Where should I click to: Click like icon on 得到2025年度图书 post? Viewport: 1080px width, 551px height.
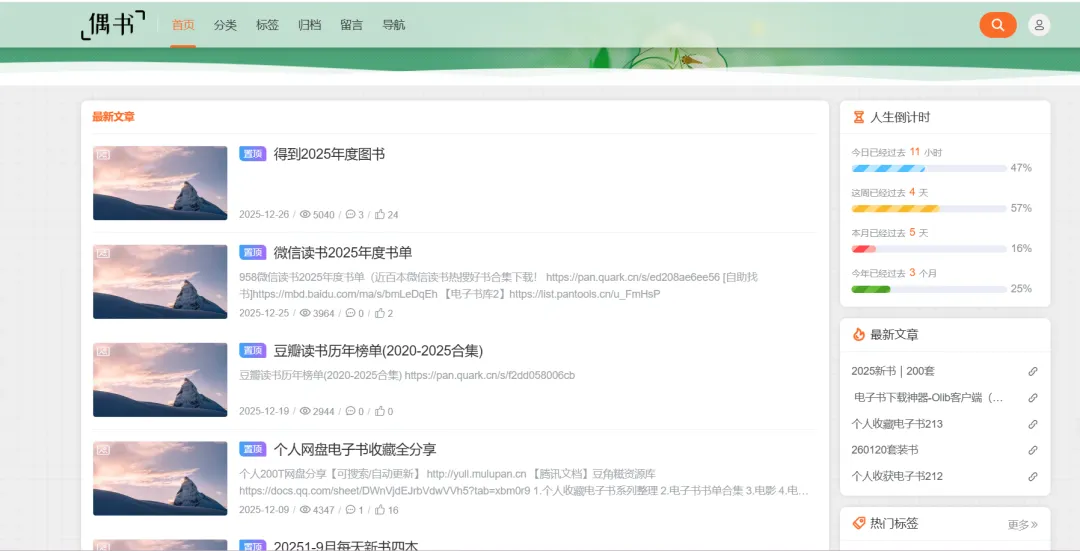[x=380, y=214]
